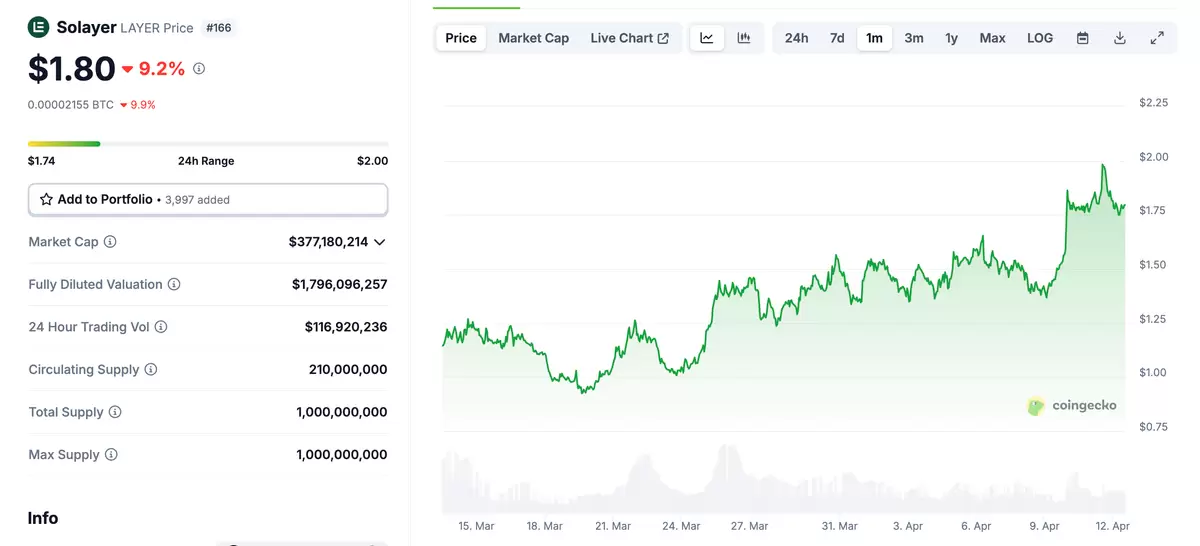Show Circulating Supply info icon
The image size is (1200, 546).
coord(151,369)
